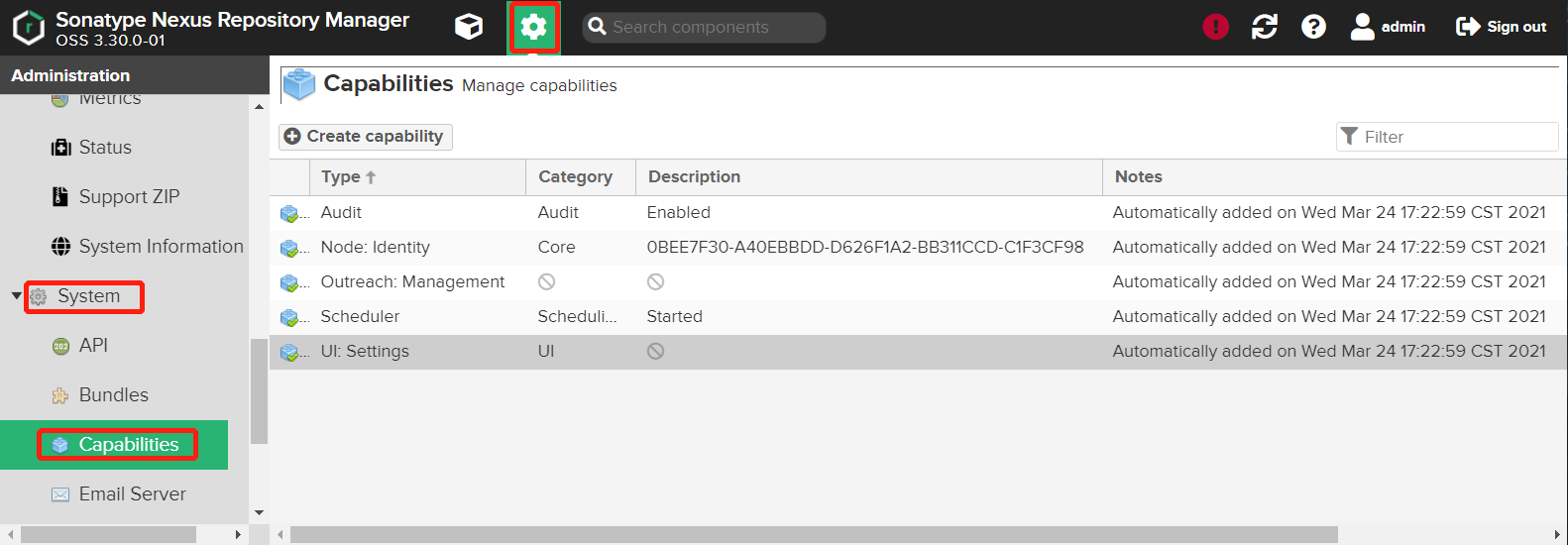Open the Browse cube icon
Viewport: 1568px width, 545px height.
point(469,27)
